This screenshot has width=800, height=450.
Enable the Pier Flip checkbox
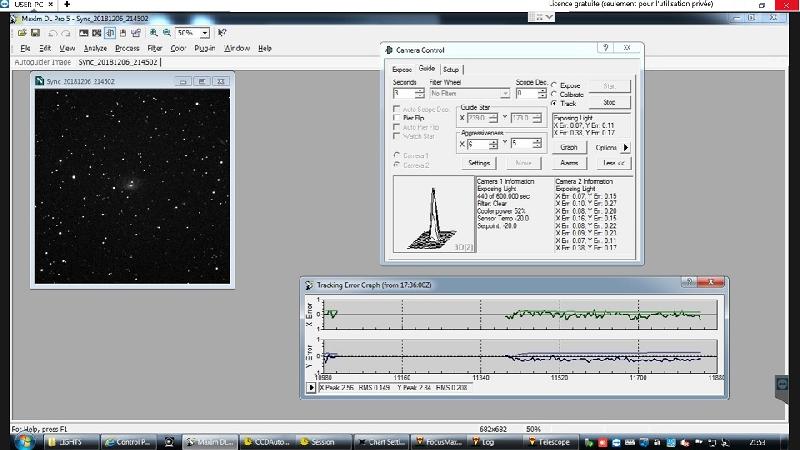(x=397, y=118)
